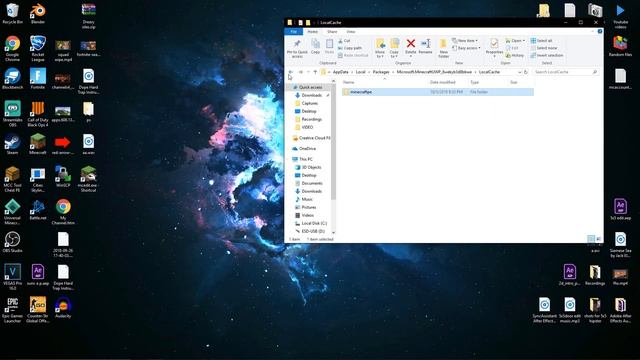Select Quick access in navigation pane
The height and width of the screenshot is (360, 640).
pos(311,87)
